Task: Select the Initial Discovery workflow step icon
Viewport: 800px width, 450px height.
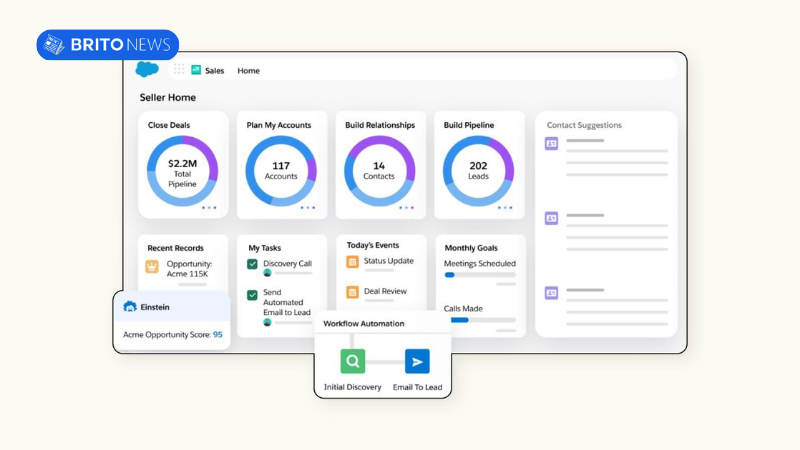Action: point(353,361)
